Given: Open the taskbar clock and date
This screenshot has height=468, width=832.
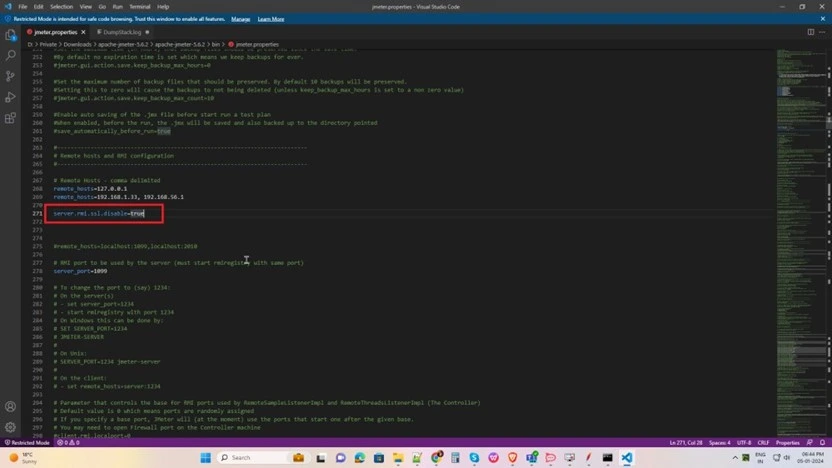Looking at the screenshot, I should coord(812,458).
